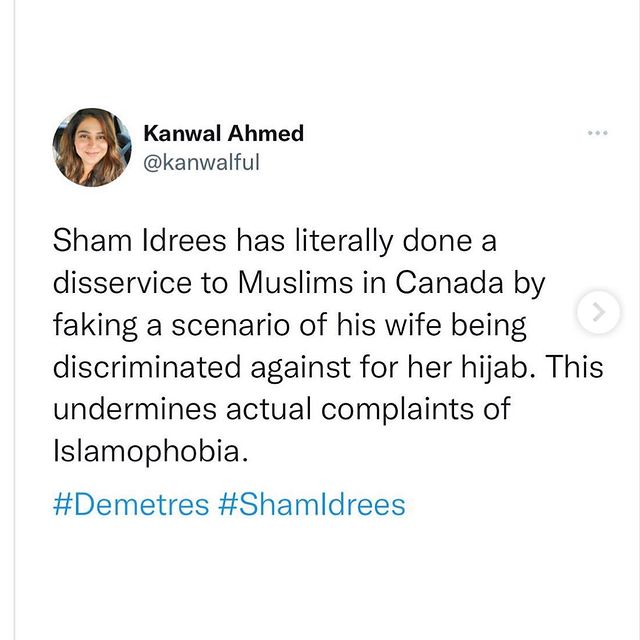Go to next slide with chevron arrow

(598, 312)
